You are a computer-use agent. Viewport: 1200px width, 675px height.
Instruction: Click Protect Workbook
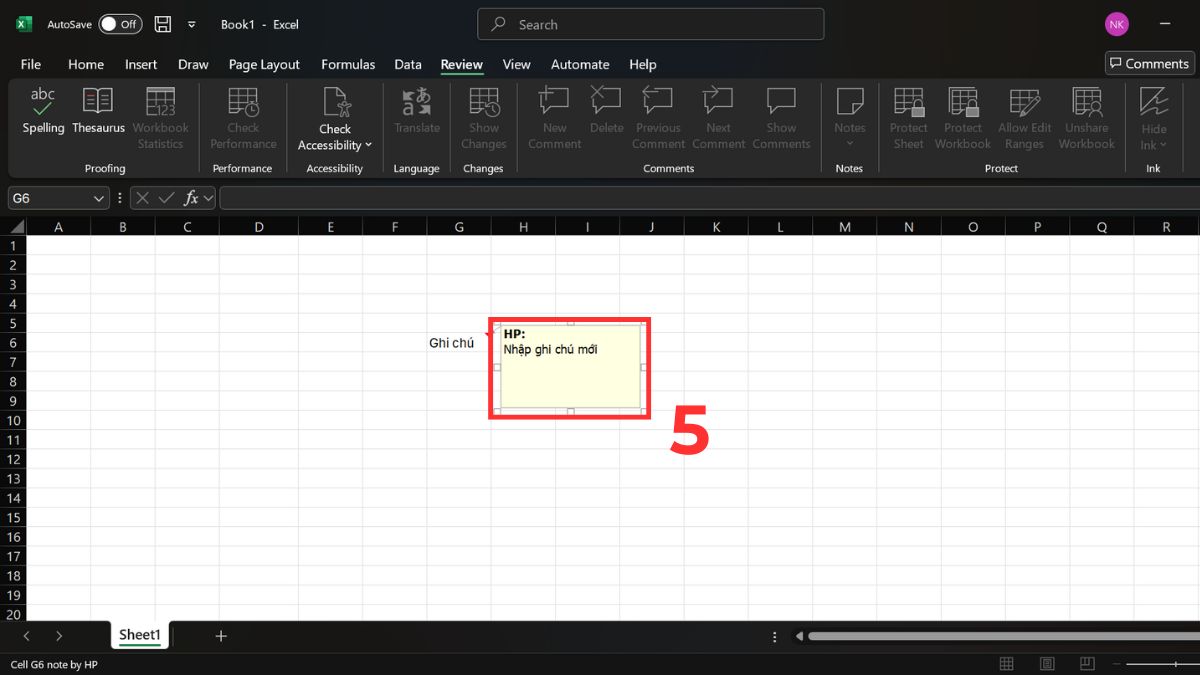click(962, 112)
